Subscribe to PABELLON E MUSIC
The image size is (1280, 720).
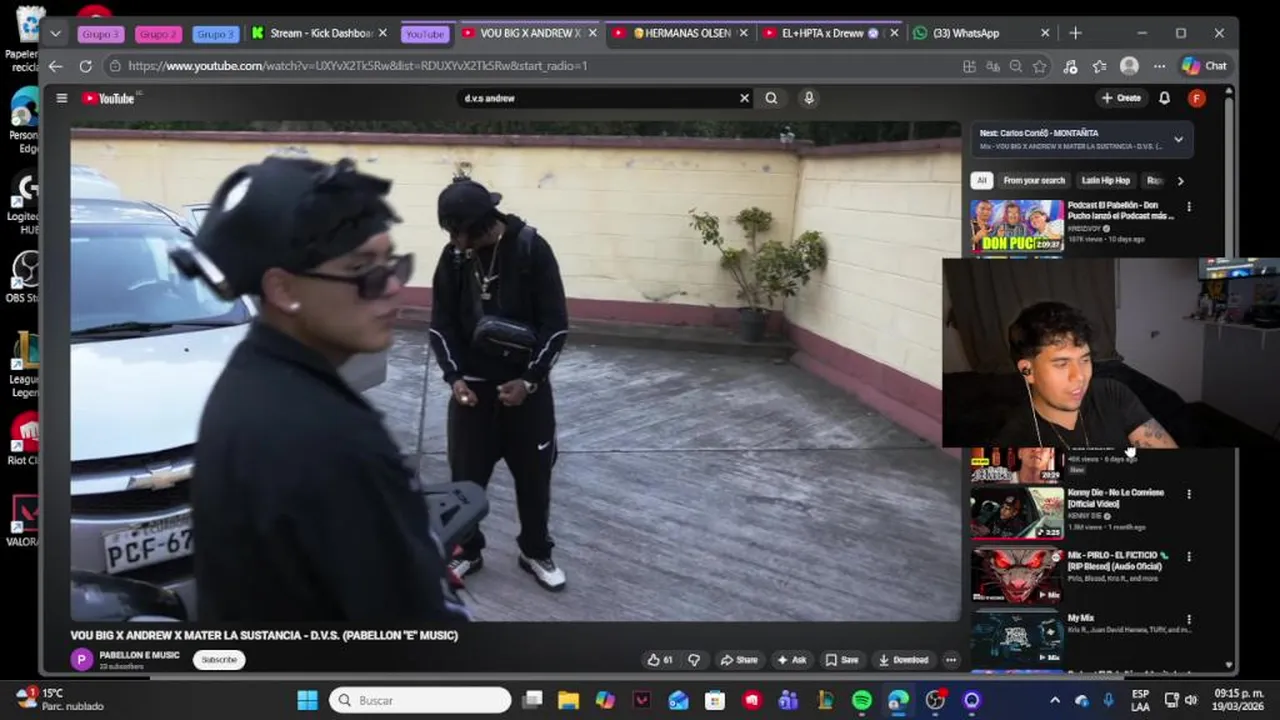pos(219,660)
